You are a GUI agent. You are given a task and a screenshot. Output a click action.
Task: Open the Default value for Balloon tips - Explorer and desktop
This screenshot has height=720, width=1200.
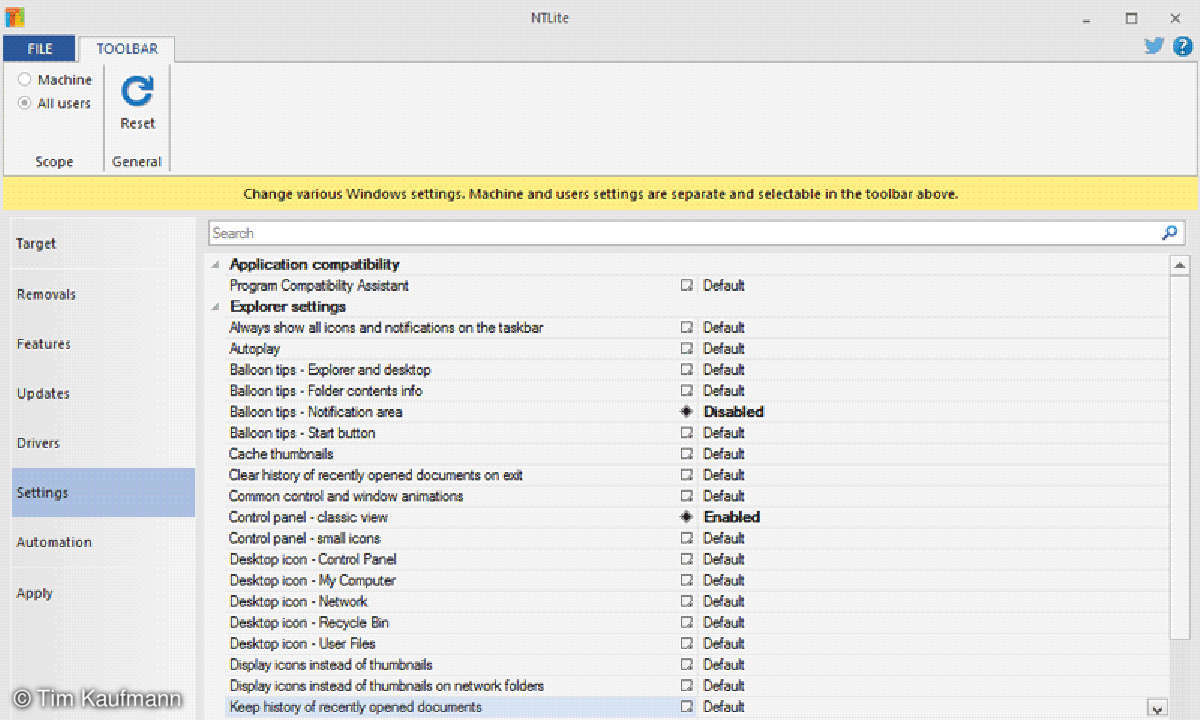(x=723, y=370)
